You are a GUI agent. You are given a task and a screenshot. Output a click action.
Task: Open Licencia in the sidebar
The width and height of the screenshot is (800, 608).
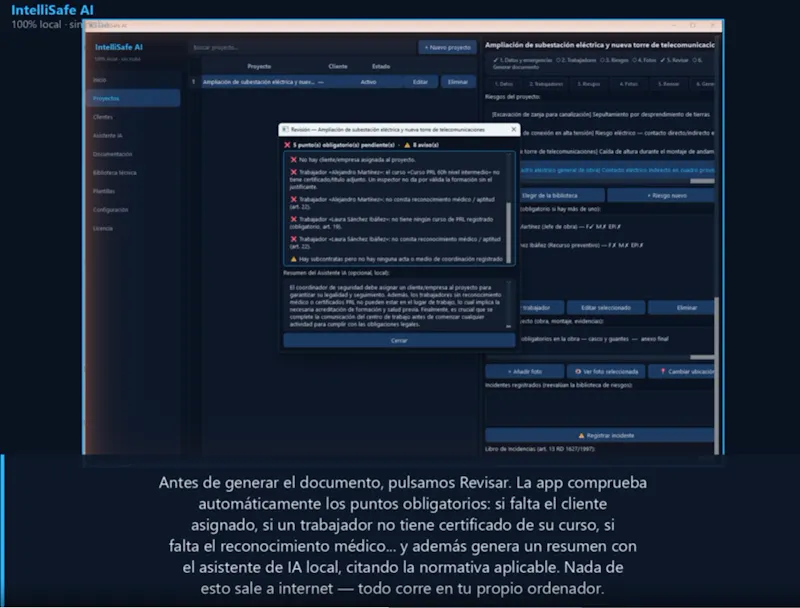click(x=103, y=228)
